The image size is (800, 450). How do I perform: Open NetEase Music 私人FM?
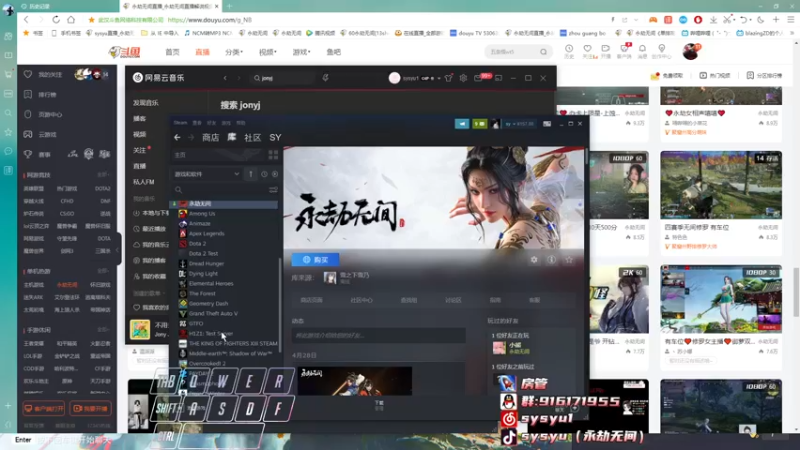click(144, 182)
